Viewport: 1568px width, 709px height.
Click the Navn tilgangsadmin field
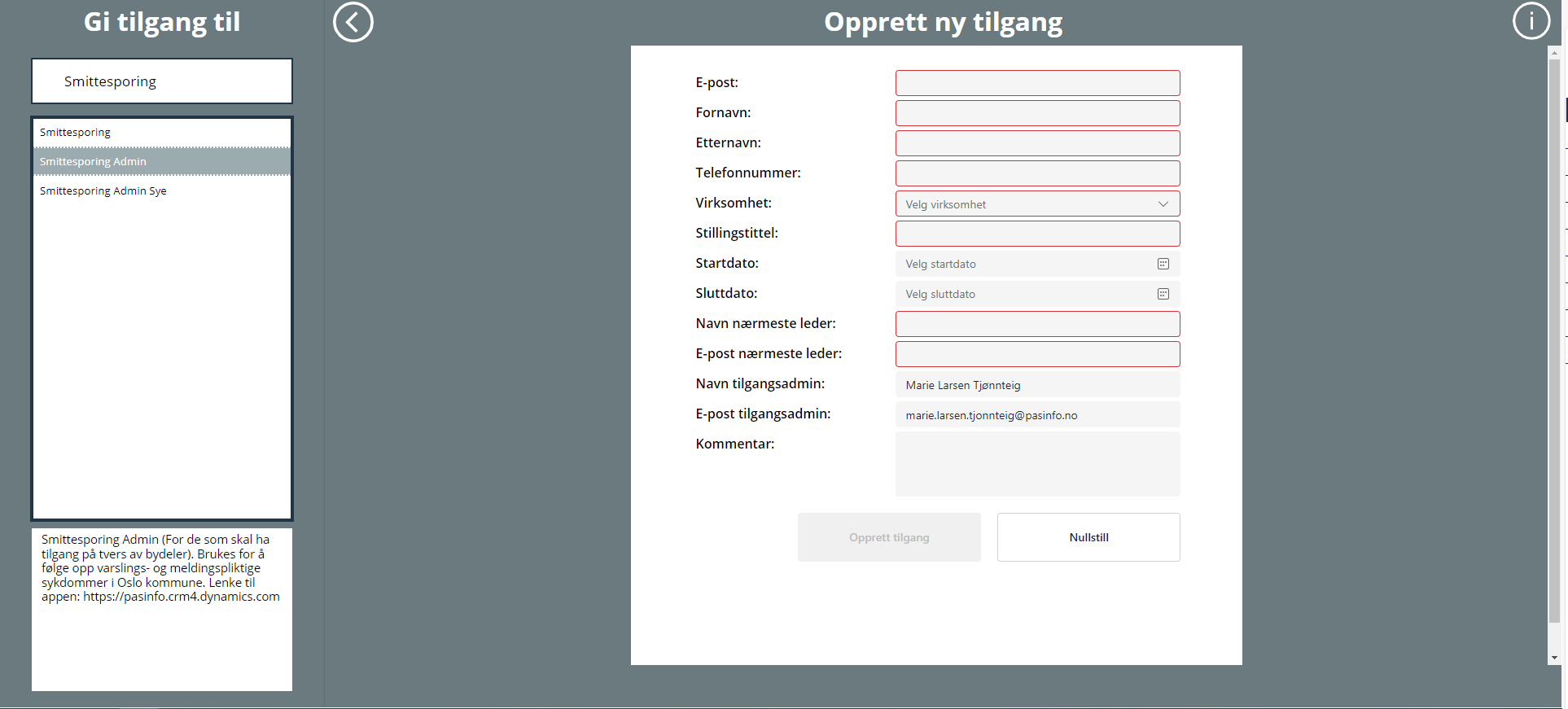[x=1038, y=384]
